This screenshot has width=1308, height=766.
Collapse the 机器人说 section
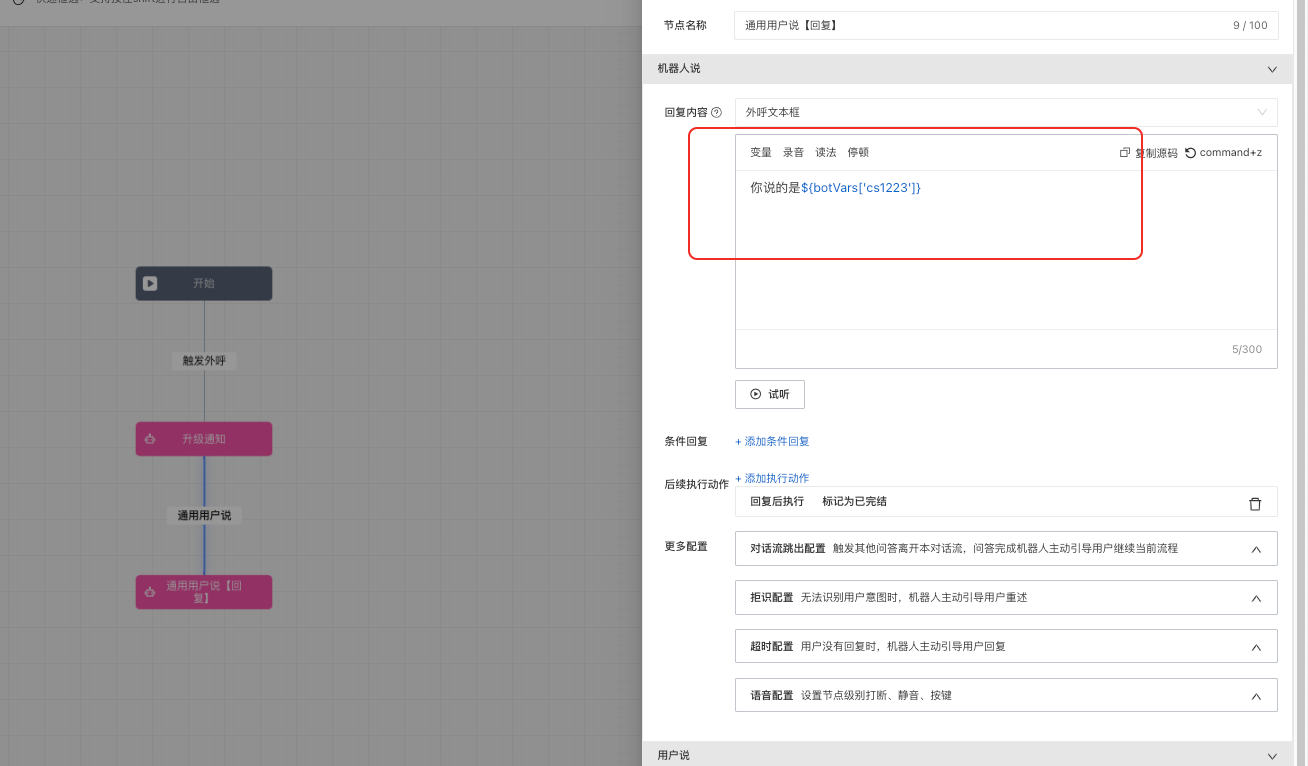coord(1272,69)
